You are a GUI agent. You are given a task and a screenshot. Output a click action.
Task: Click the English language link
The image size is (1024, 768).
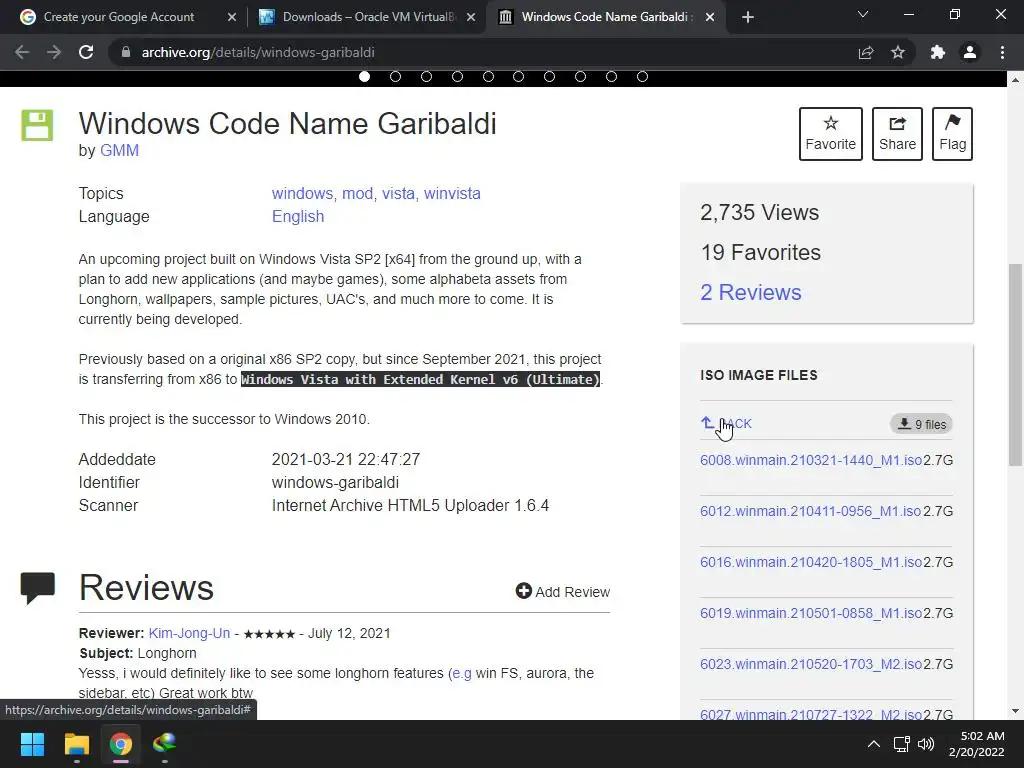[298, 216]
